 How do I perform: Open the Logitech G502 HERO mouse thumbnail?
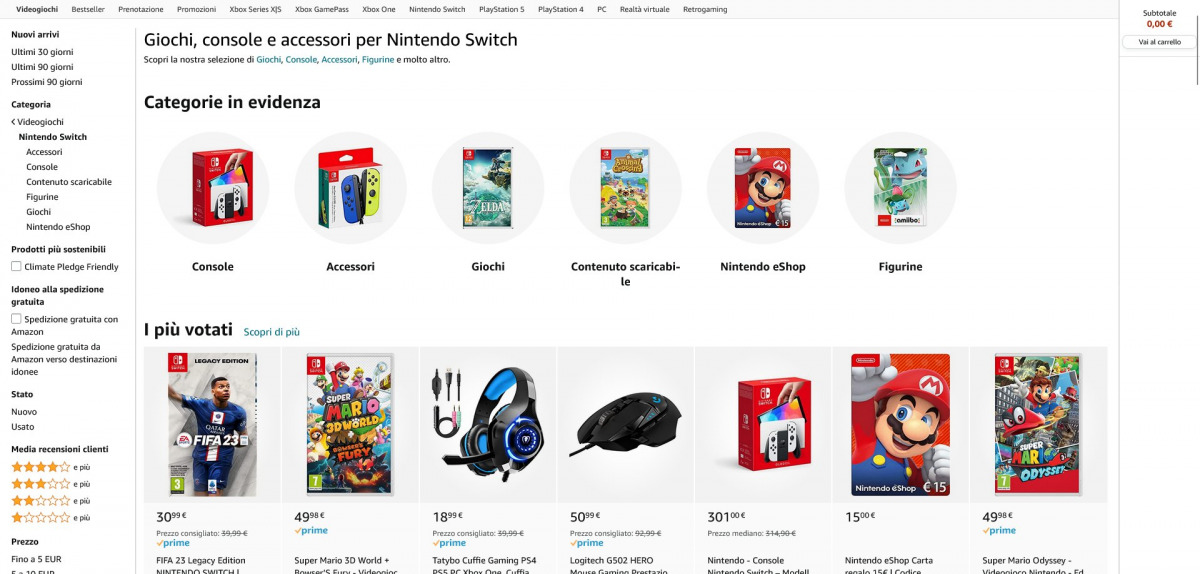coord(625,424)
